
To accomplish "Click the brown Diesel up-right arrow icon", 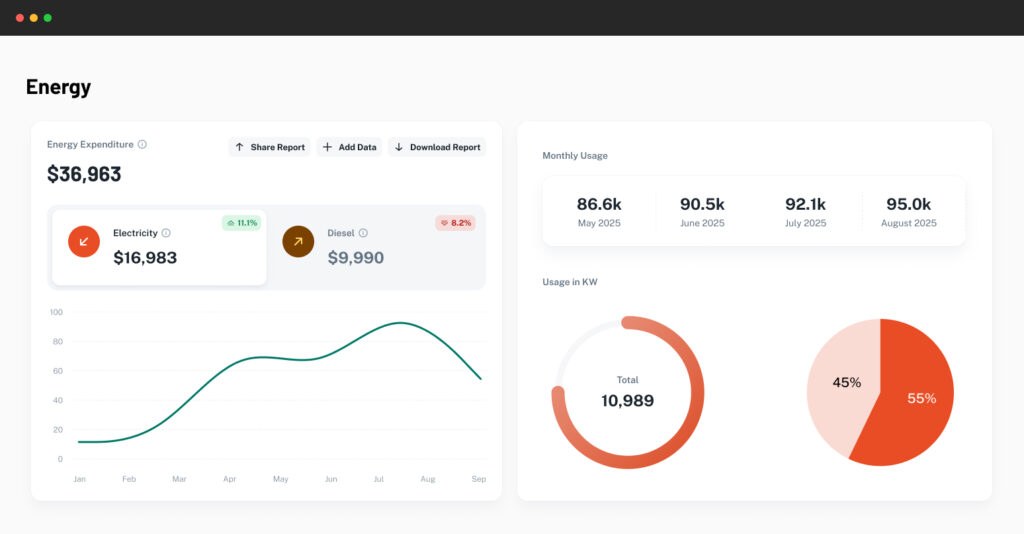I will click(x=298, y=242).
